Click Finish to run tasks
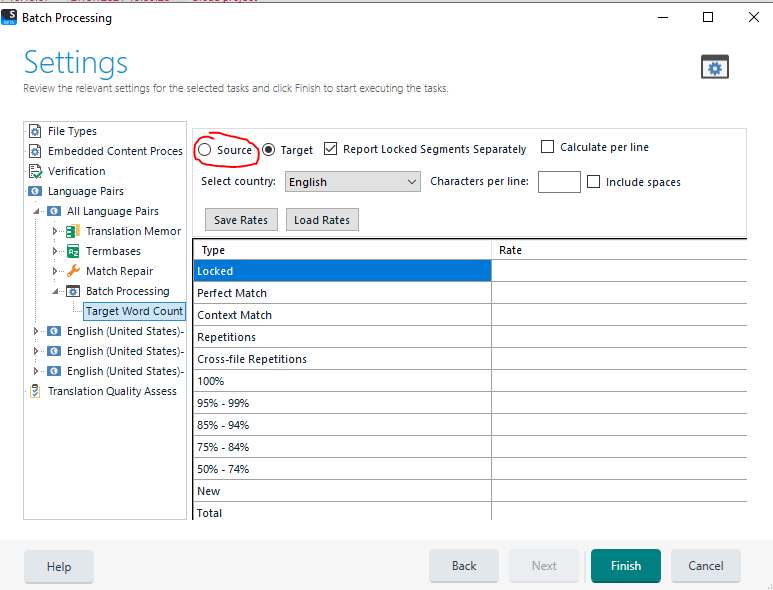The width and height of the screenshot is (773, 590). pyautogui.click(x=626, y=566)
